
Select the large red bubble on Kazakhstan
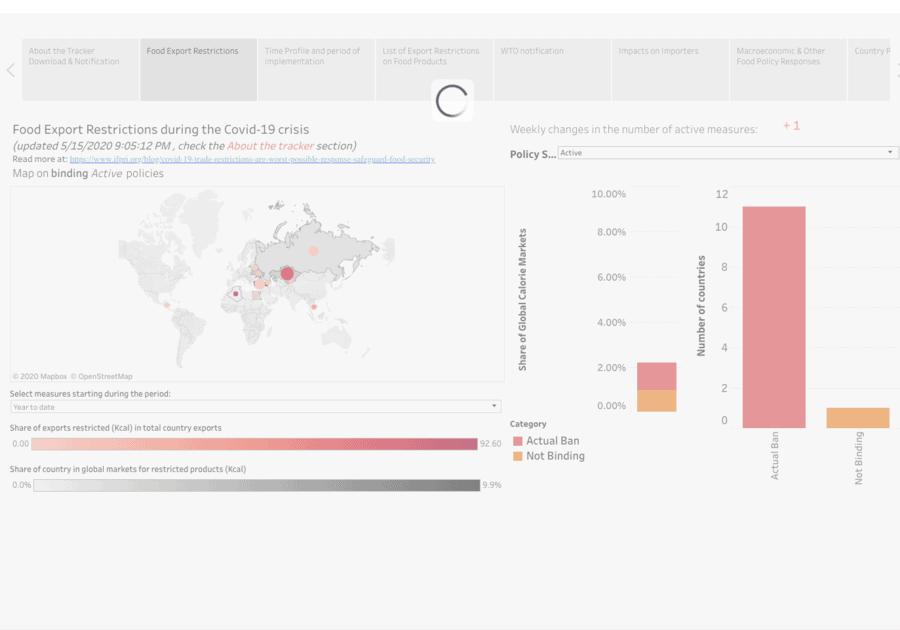point(287,273)
